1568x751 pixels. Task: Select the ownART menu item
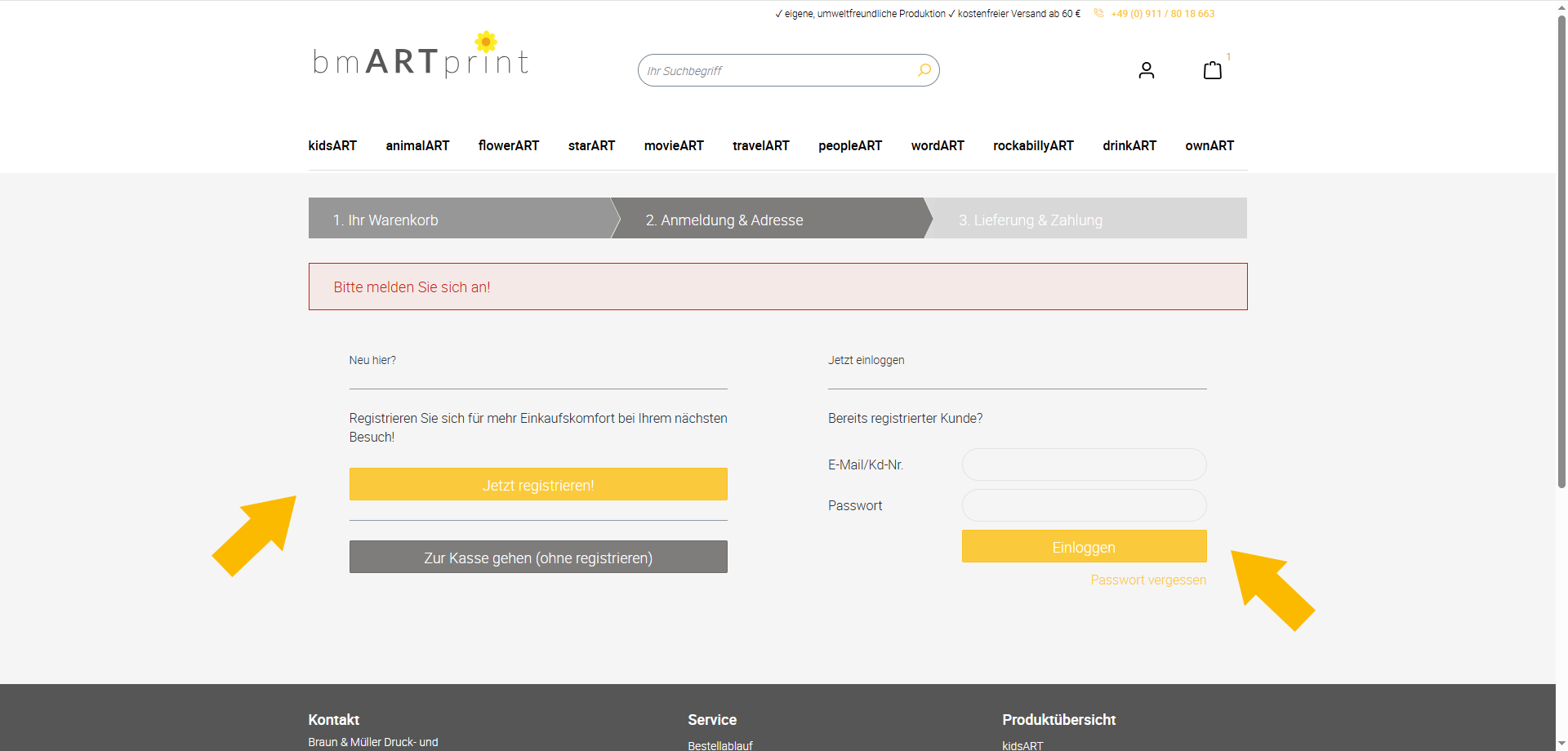1209,146
